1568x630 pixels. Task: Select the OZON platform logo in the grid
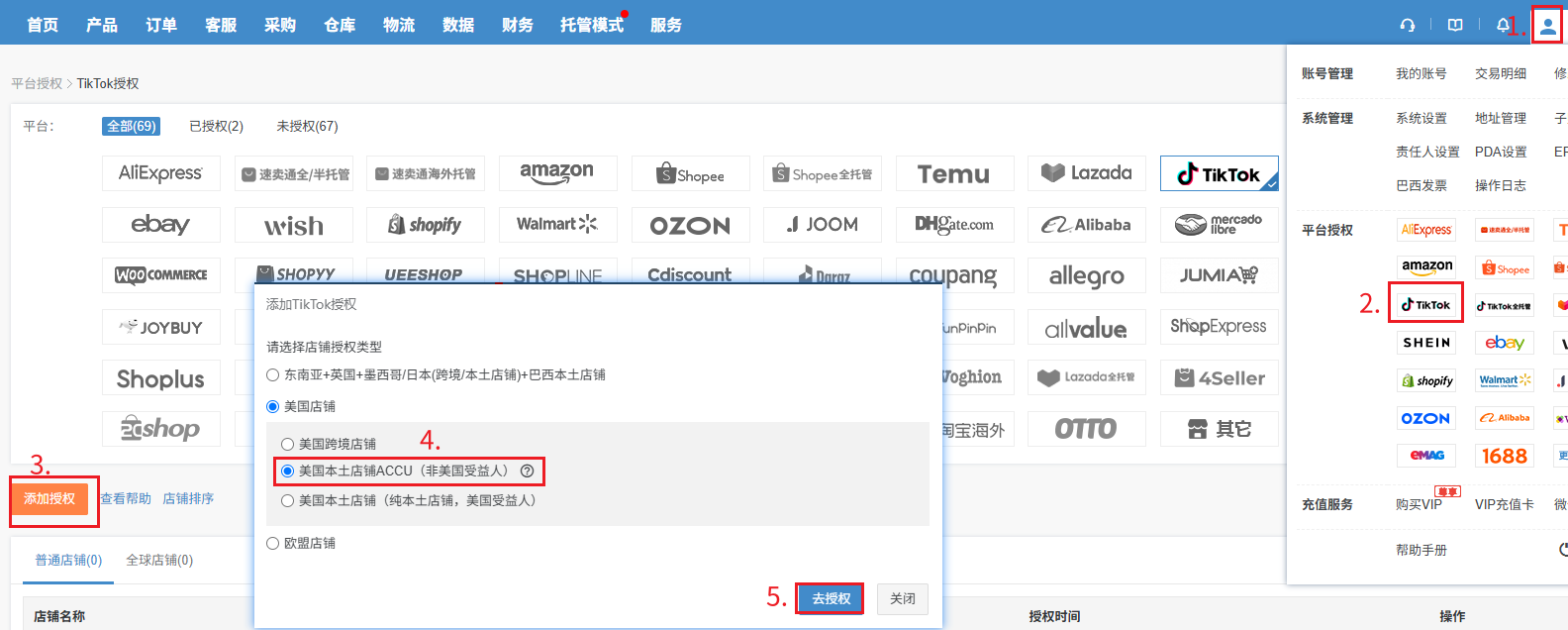point(690,225)
